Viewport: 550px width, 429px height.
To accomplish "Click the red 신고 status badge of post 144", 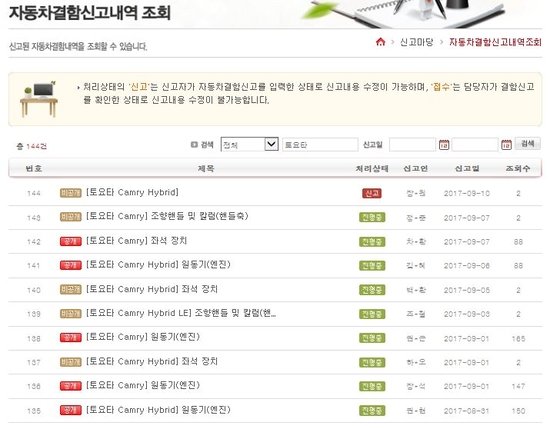I will pyautogui.click(x=372, y=193).
